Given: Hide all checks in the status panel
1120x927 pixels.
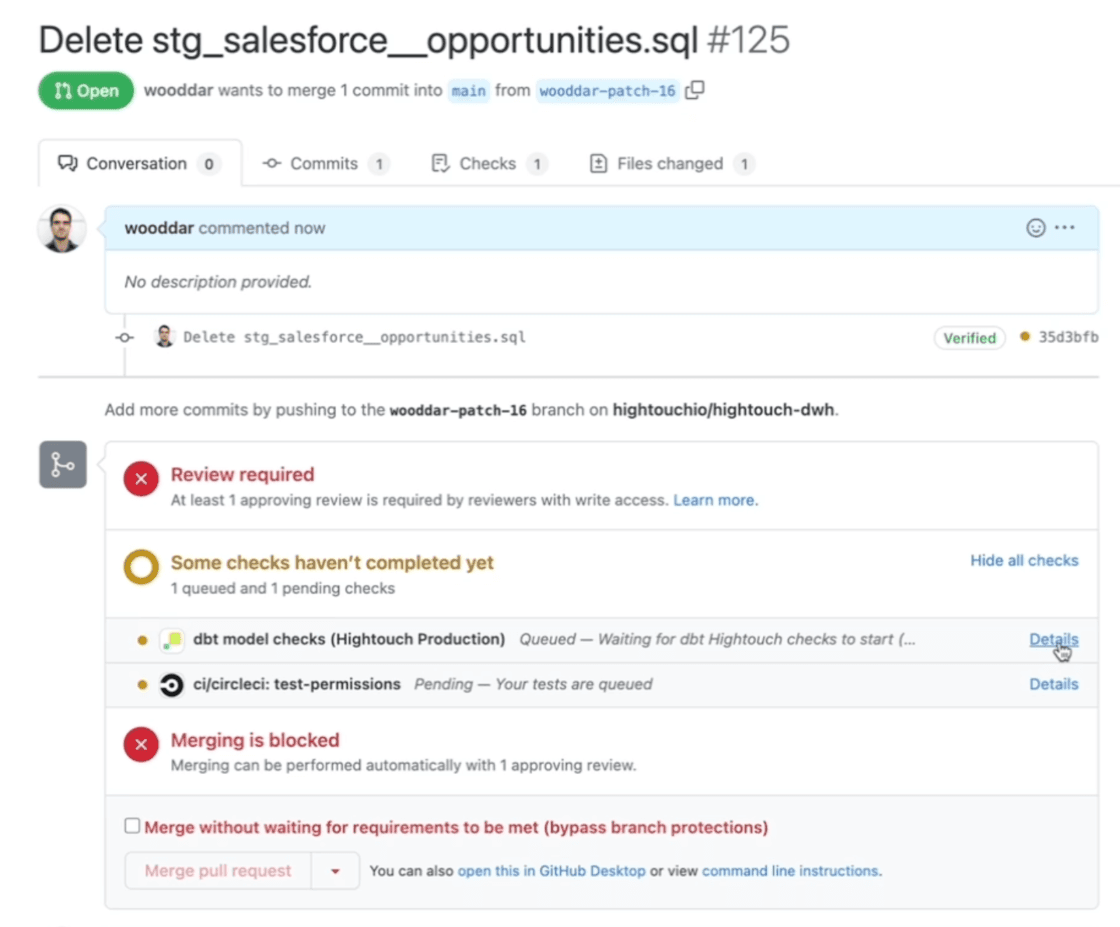Looking at the screenshot, I should [1023, 560].
